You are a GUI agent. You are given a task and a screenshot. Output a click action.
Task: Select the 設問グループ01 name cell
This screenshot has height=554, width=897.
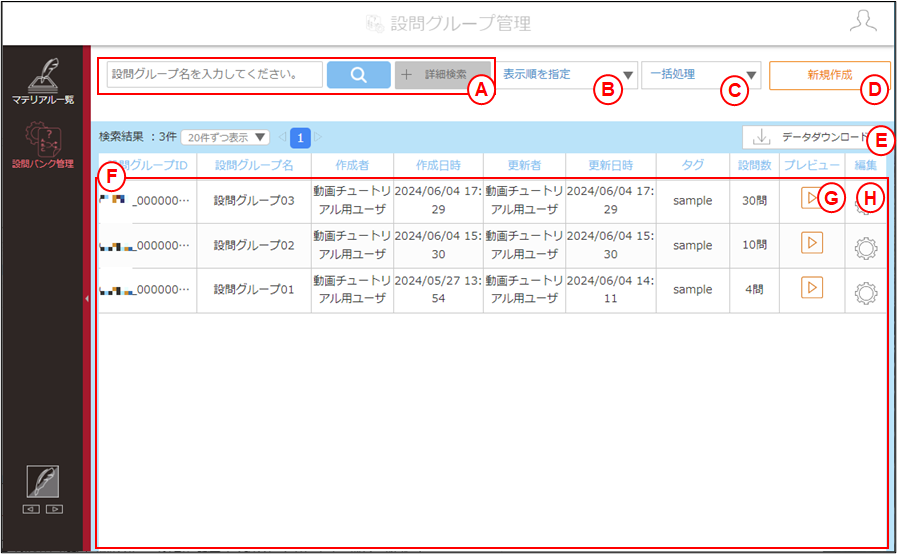pyautogui.click(x=254, y=290)
